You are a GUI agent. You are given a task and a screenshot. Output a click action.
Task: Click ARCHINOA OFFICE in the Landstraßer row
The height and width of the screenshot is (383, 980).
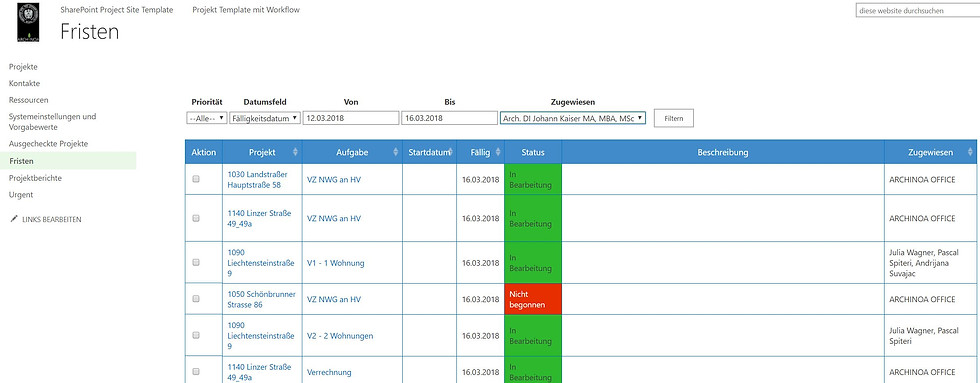[x=922, y=180]
